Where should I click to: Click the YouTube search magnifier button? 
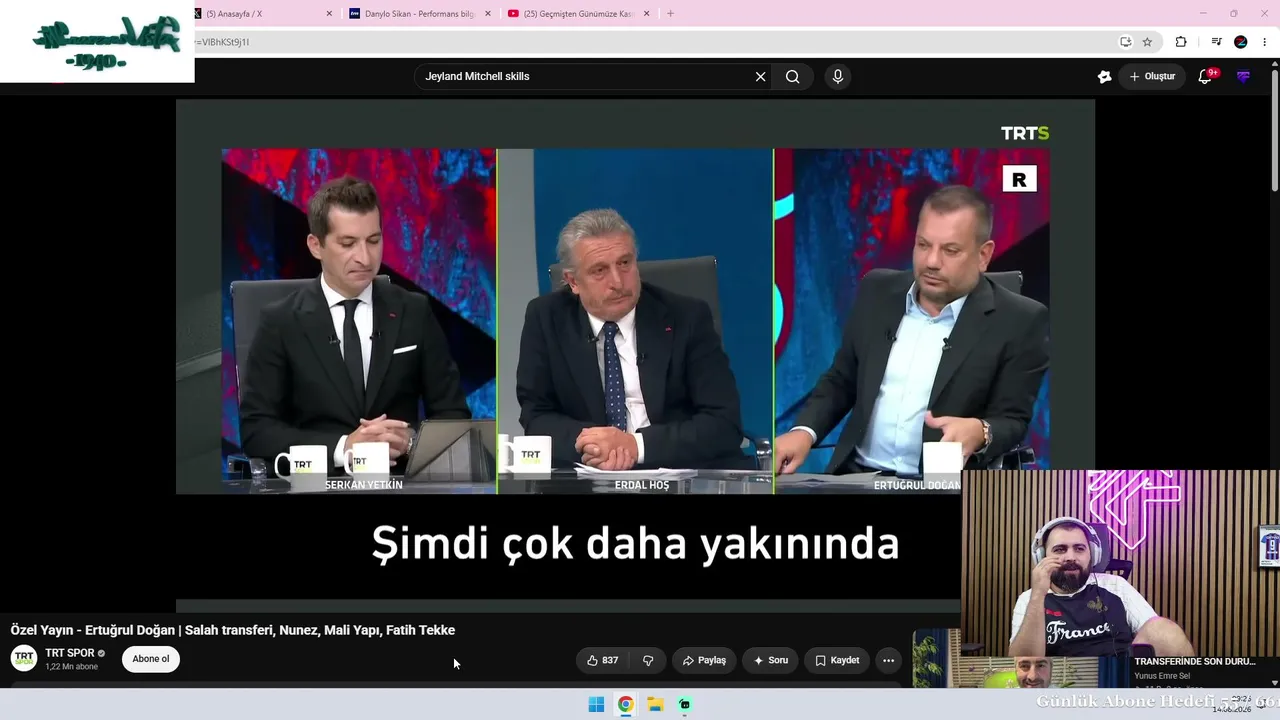793,77
